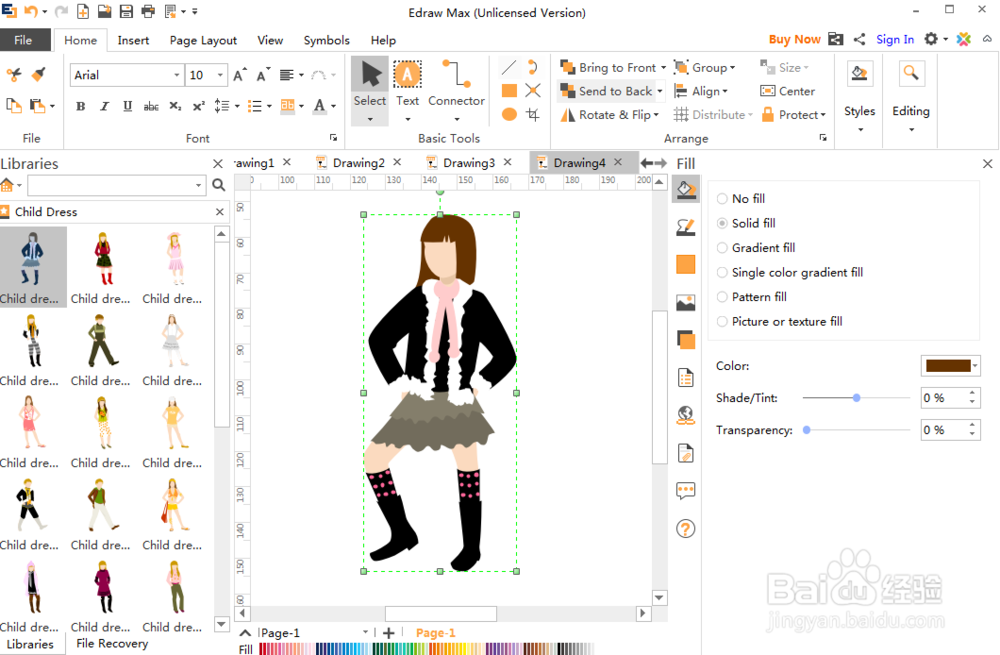Open the Help icon in right sidebar
The width and height of the screenshot is (1000, 655).
(685, 529)
